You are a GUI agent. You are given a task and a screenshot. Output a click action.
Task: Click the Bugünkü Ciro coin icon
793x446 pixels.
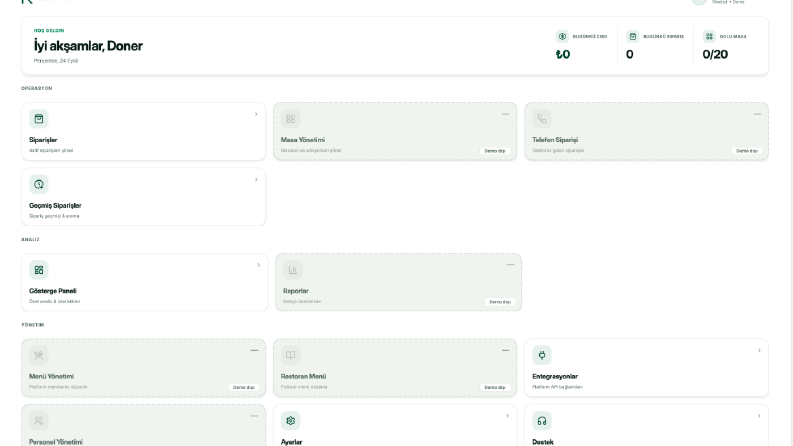coord(562,36)
